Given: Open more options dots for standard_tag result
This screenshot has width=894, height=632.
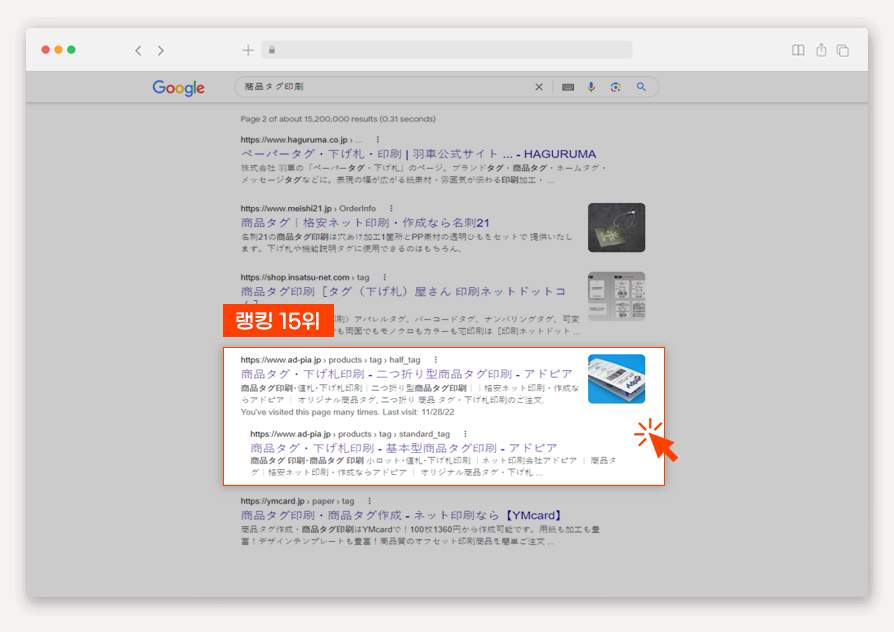Looking at the screenshot, I should click(x=465, y=434).
